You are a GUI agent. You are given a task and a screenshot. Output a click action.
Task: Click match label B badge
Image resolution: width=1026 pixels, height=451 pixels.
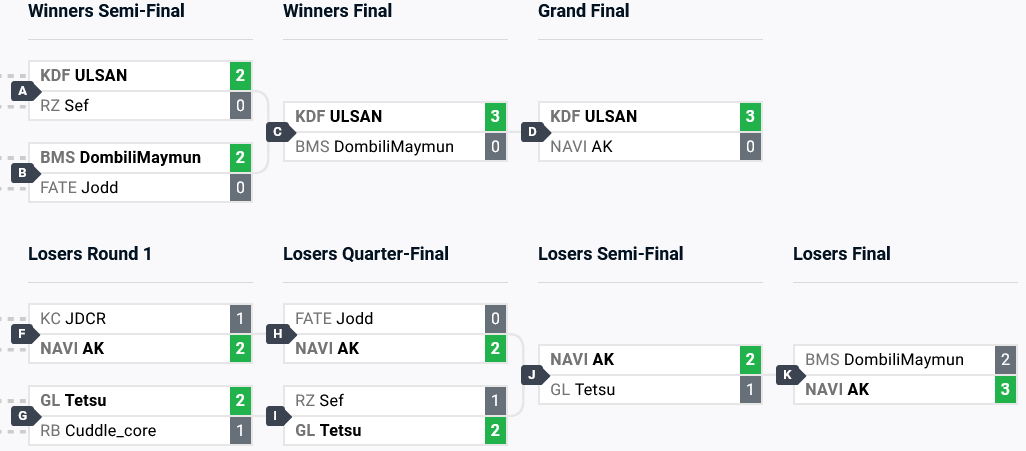point(22,173)
